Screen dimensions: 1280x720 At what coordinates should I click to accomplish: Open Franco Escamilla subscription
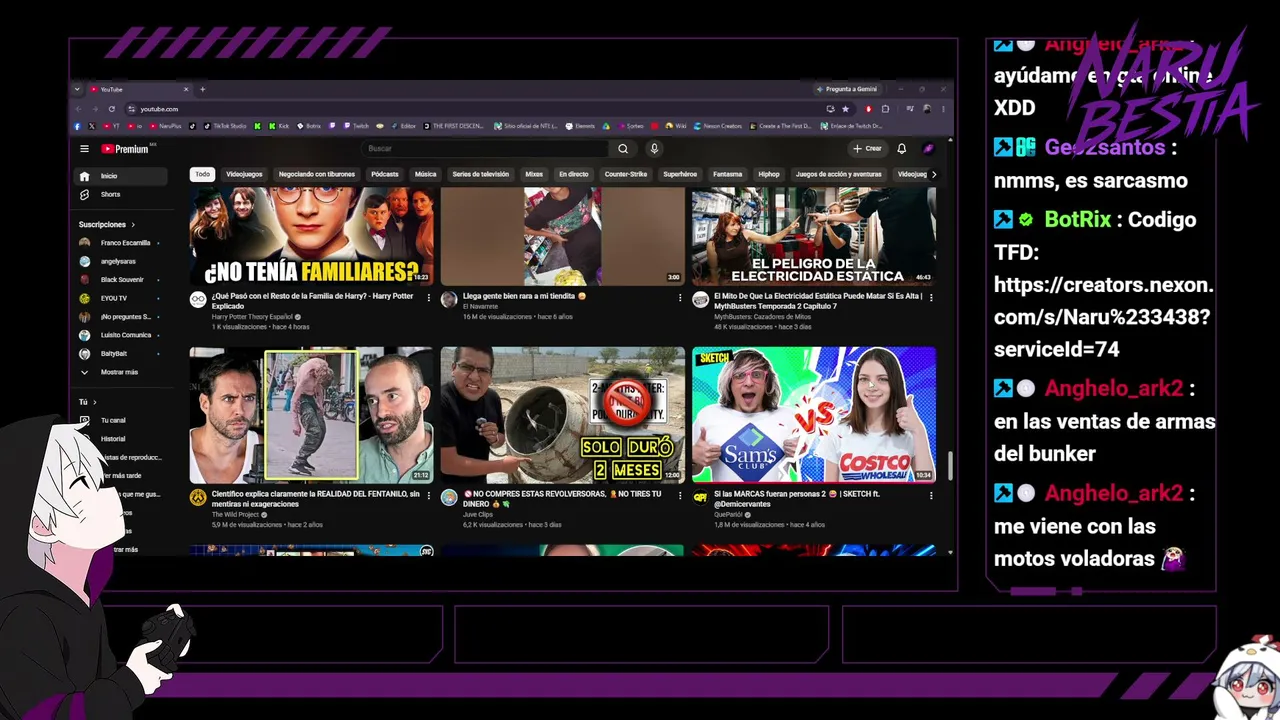122,243
